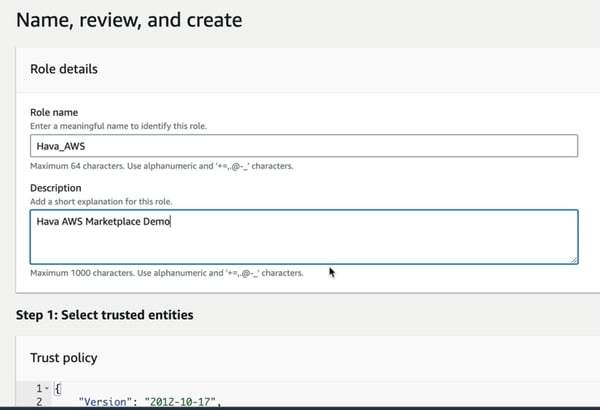Click the "Enter a meaningful name" helper text
The image size is (600, 410).
(118, 125)
